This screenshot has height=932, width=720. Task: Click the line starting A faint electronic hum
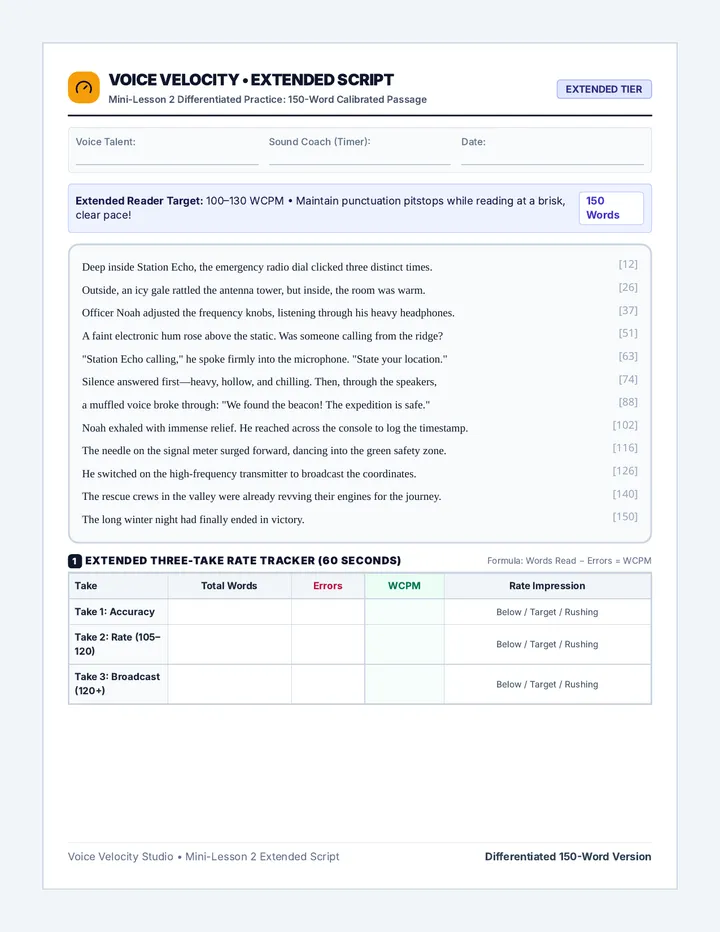[x=262, y=336]
